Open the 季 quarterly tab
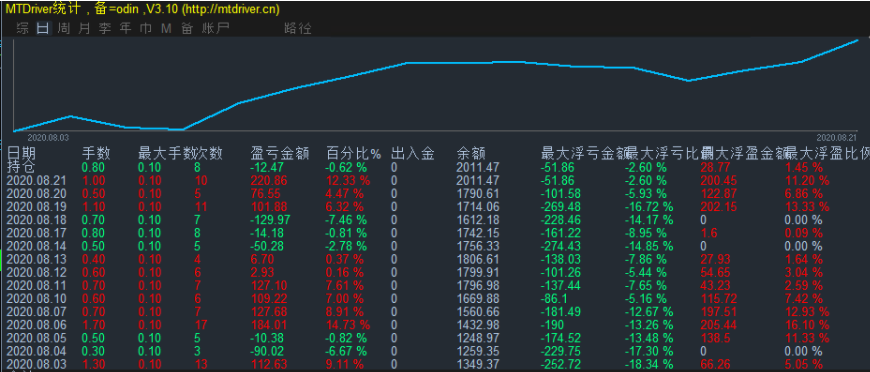Viewport: 870px width, 372px height. click(x=105, y=28)
